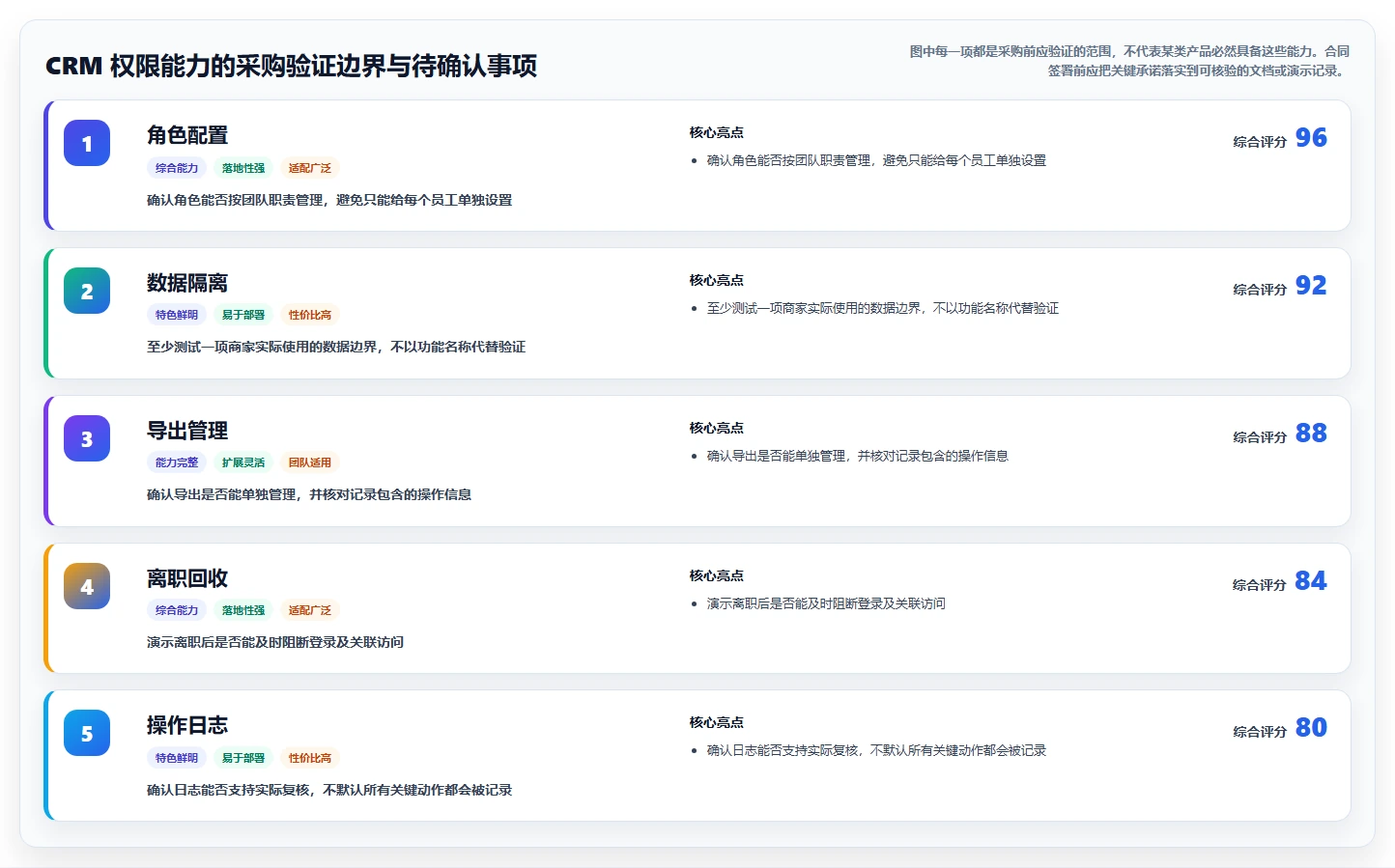Click the 核心亮点 heading in the 导出管理 card

point(717,429)
